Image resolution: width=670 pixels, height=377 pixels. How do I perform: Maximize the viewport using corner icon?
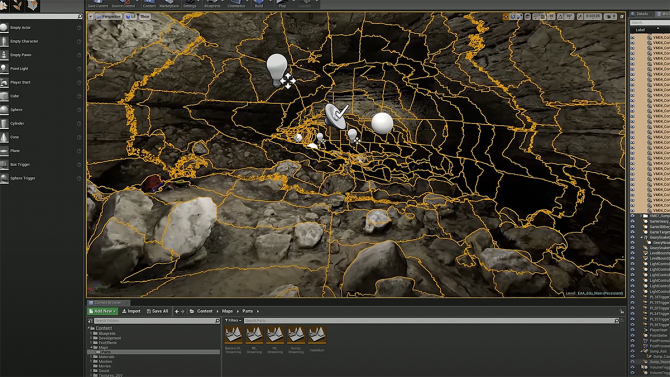pos(622,17)
